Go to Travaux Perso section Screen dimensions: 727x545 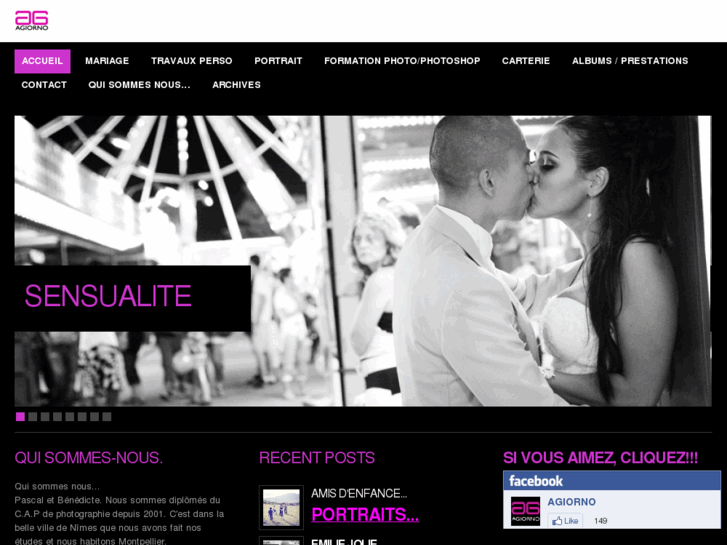(191, 61)
